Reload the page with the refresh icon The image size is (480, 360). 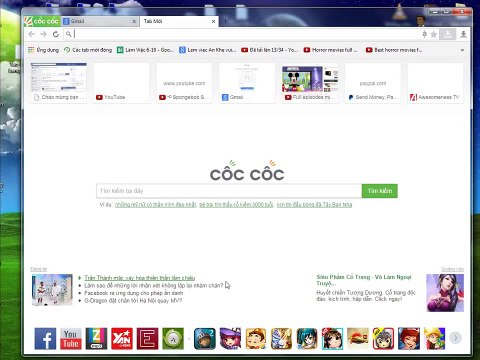56,34
